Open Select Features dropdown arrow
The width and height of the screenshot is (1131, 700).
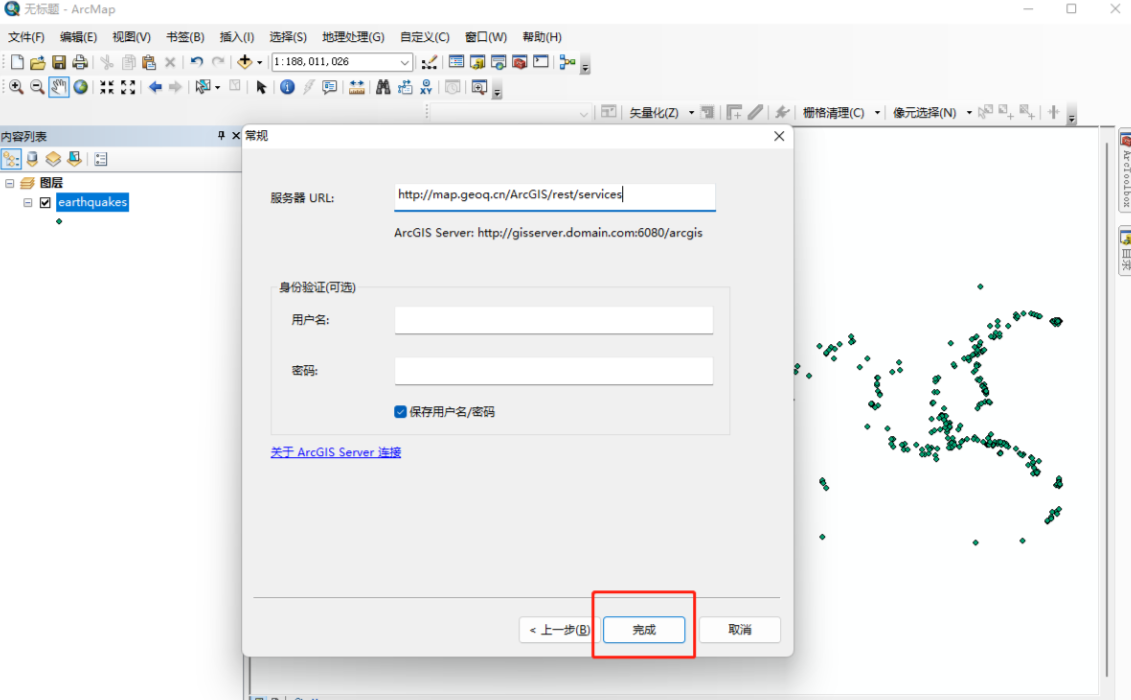coord(217,88)
